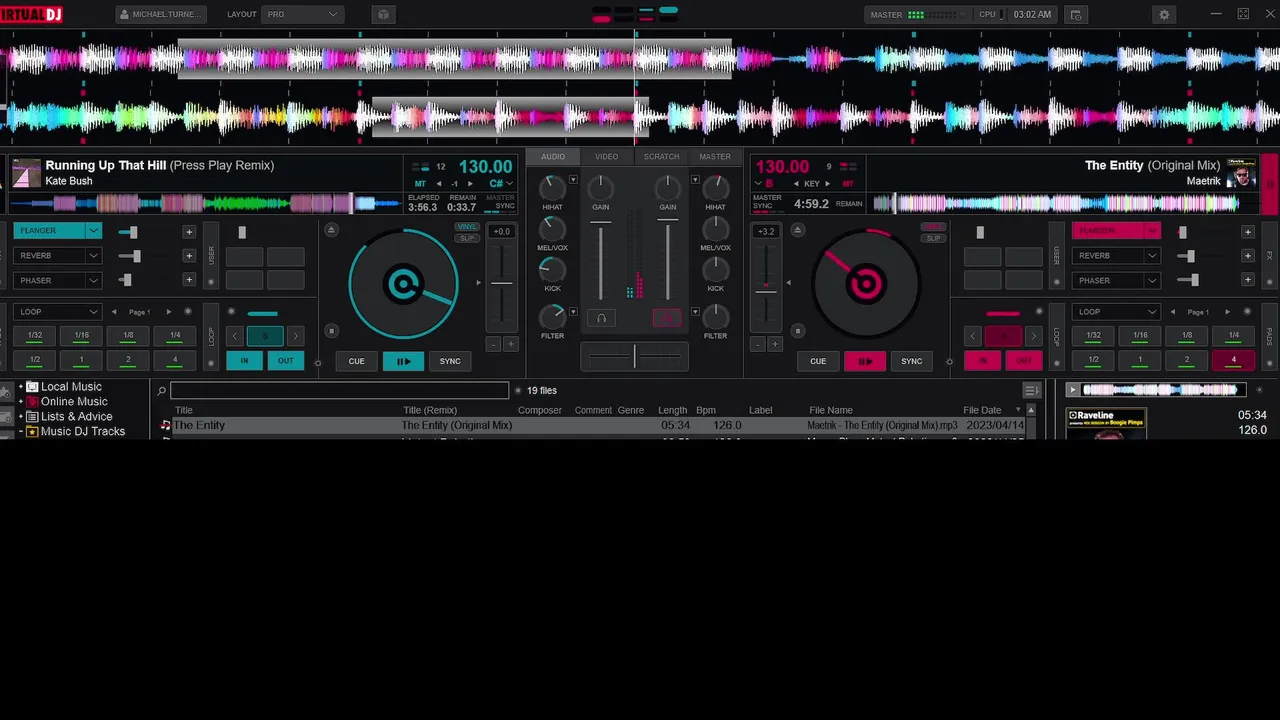This screenshot has width=1280, height=720.
Task: Add parameter for left deck Phaser effect
Action: click(x=188, y=281)
